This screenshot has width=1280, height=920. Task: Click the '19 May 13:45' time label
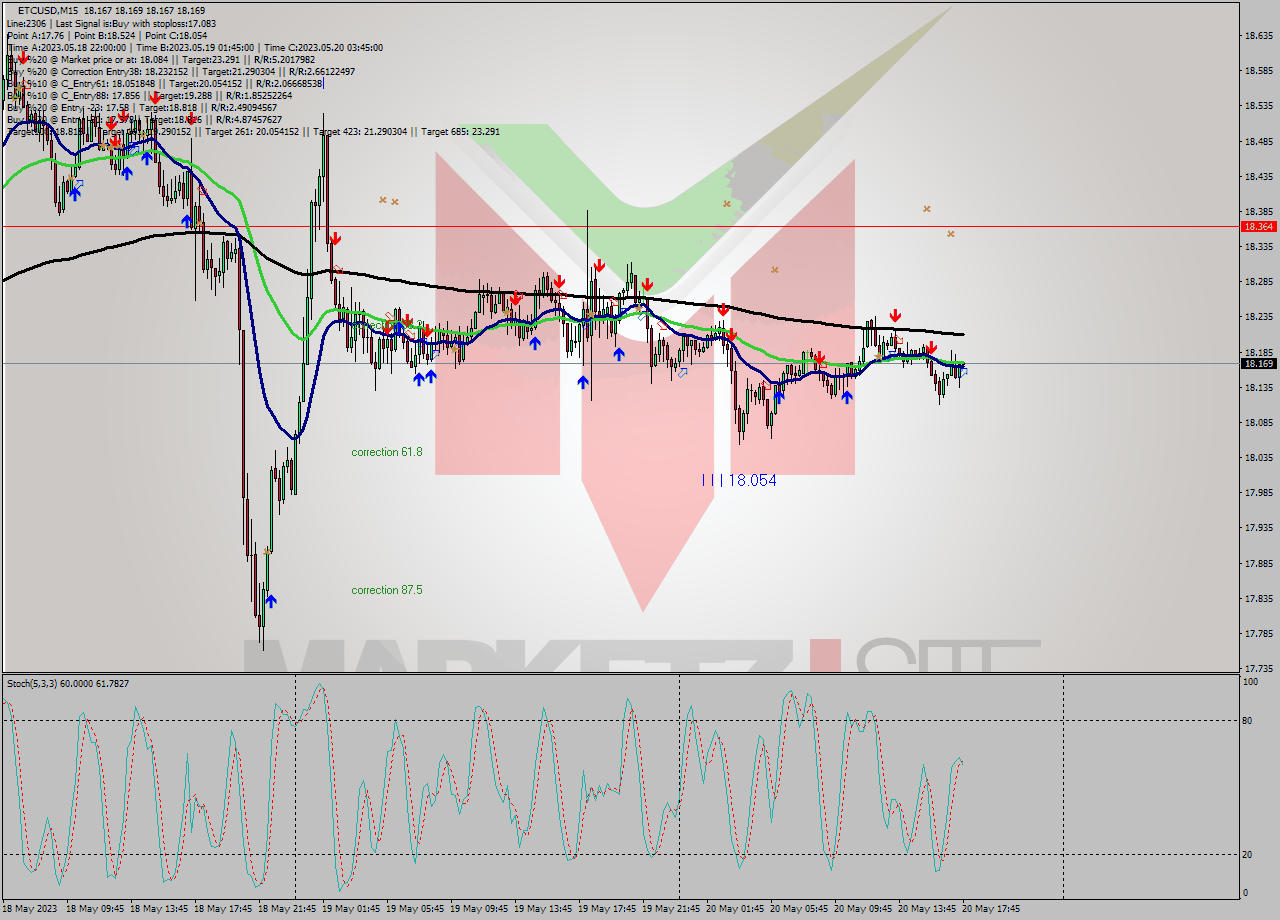point(543,909)
